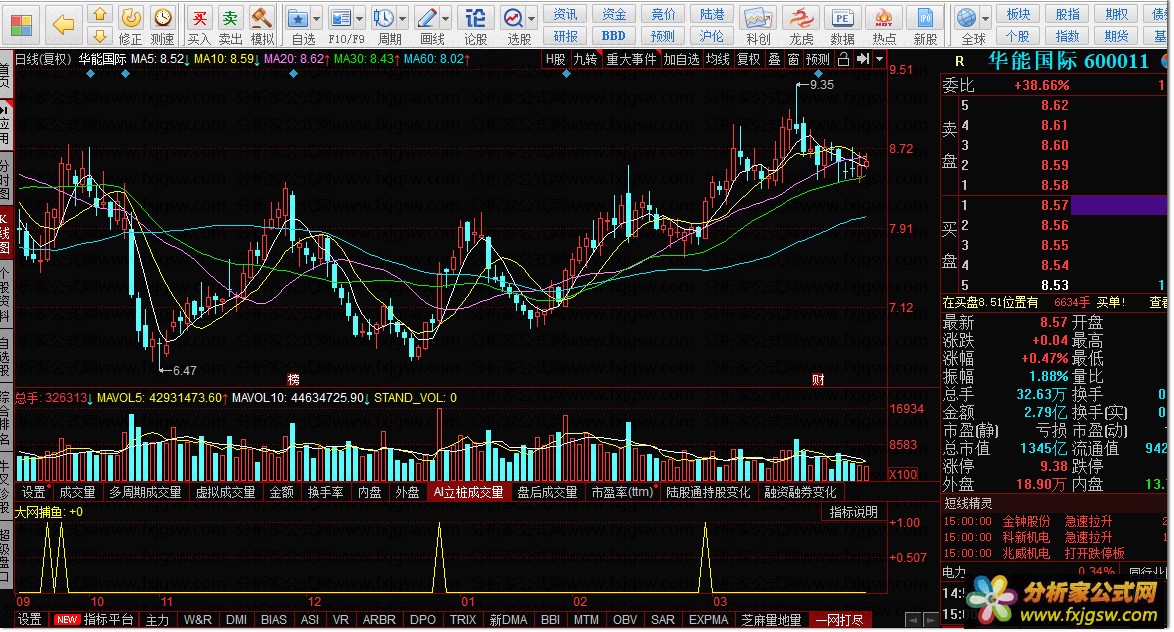This screenshot has width=1174, height=632.
Task: Select the 画线 pencil drawing tool
Action: click(x=427, y=18)
